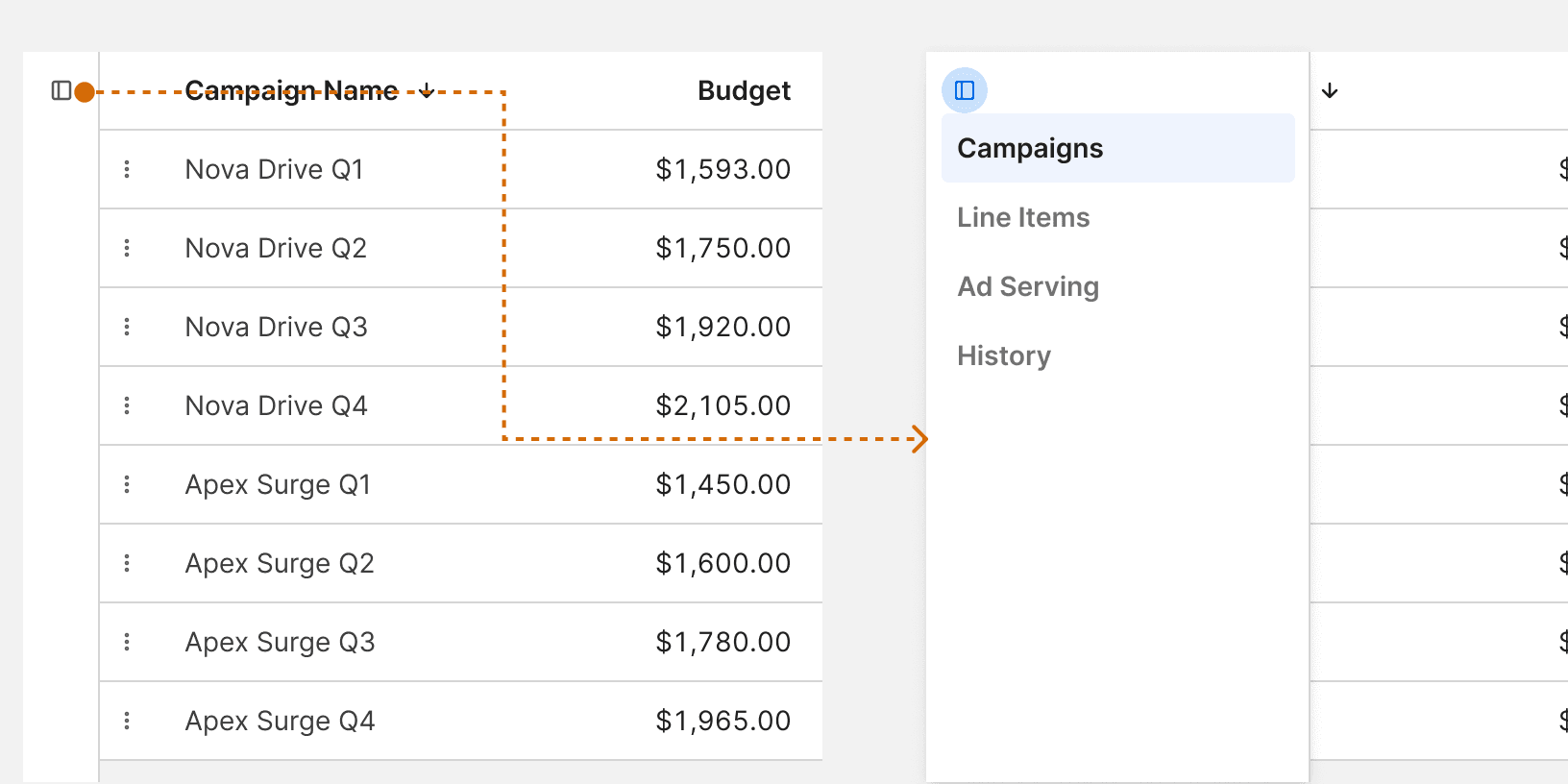1568x784 pixels.
Task: Open row options for Nova Drive Q3
Action: click(x=127, y=327)
